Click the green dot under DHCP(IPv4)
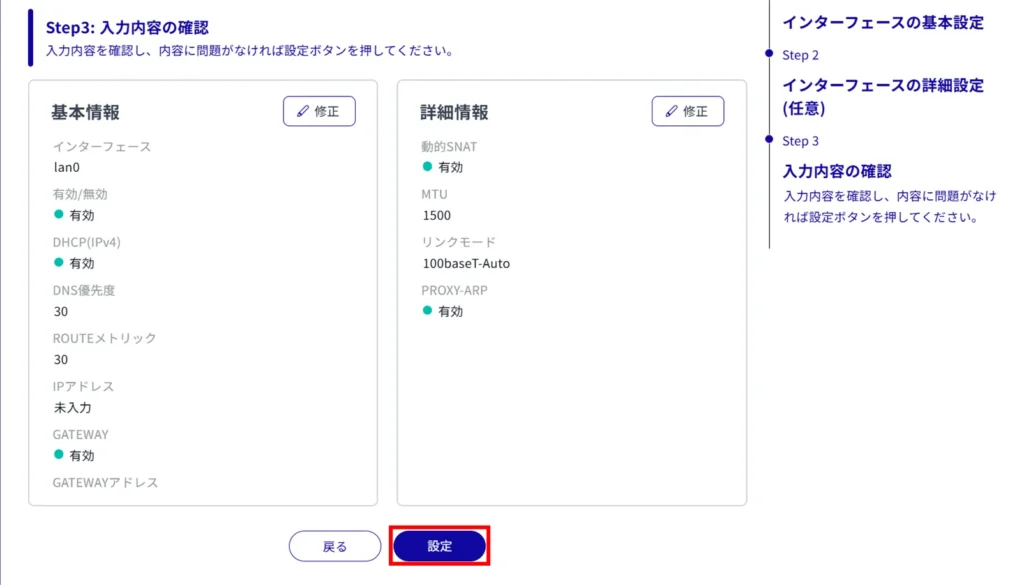 coord(59,263)
